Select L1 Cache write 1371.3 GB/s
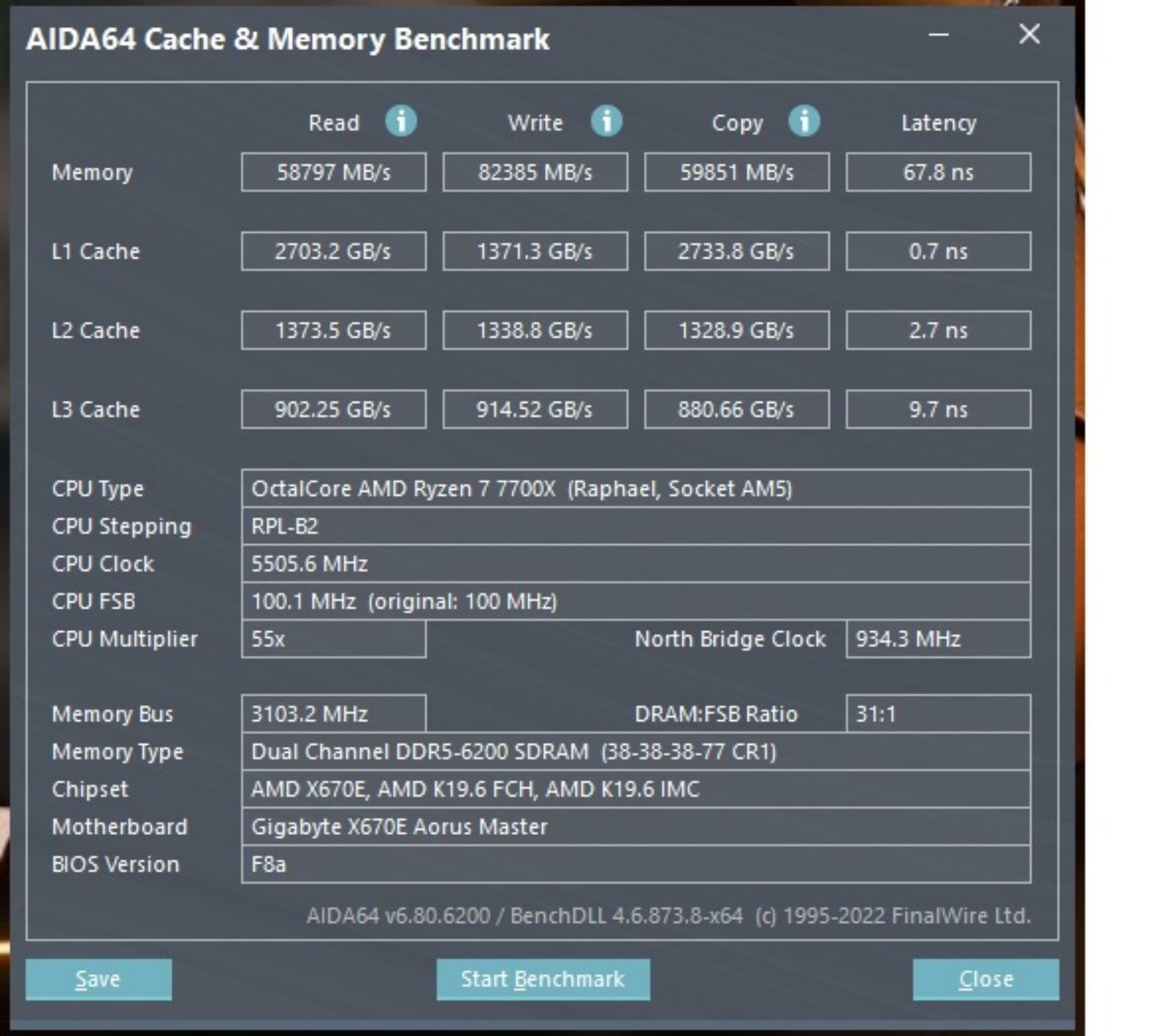The width and height of the screenshot is (1174, 1036). (x=535, y=251)
